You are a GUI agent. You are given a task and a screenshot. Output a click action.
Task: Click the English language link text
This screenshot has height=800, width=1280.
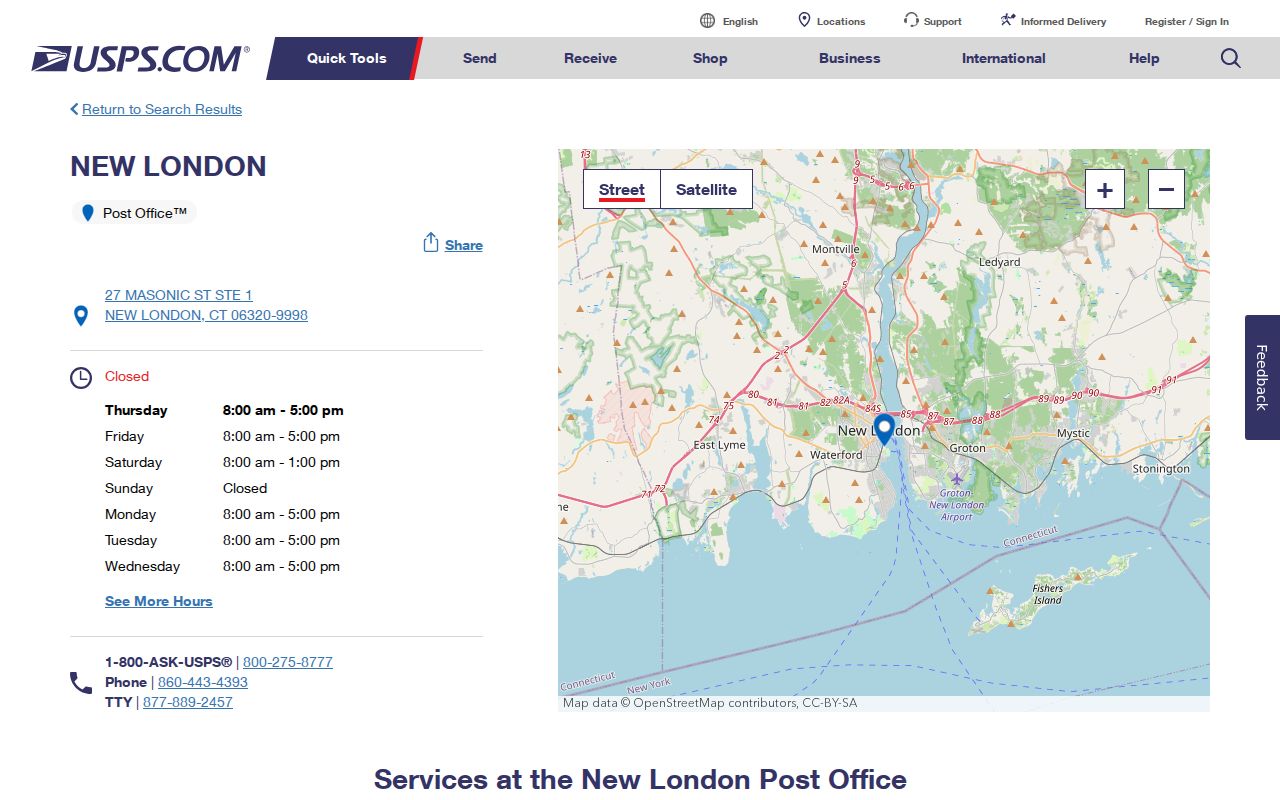click(740, 21)
